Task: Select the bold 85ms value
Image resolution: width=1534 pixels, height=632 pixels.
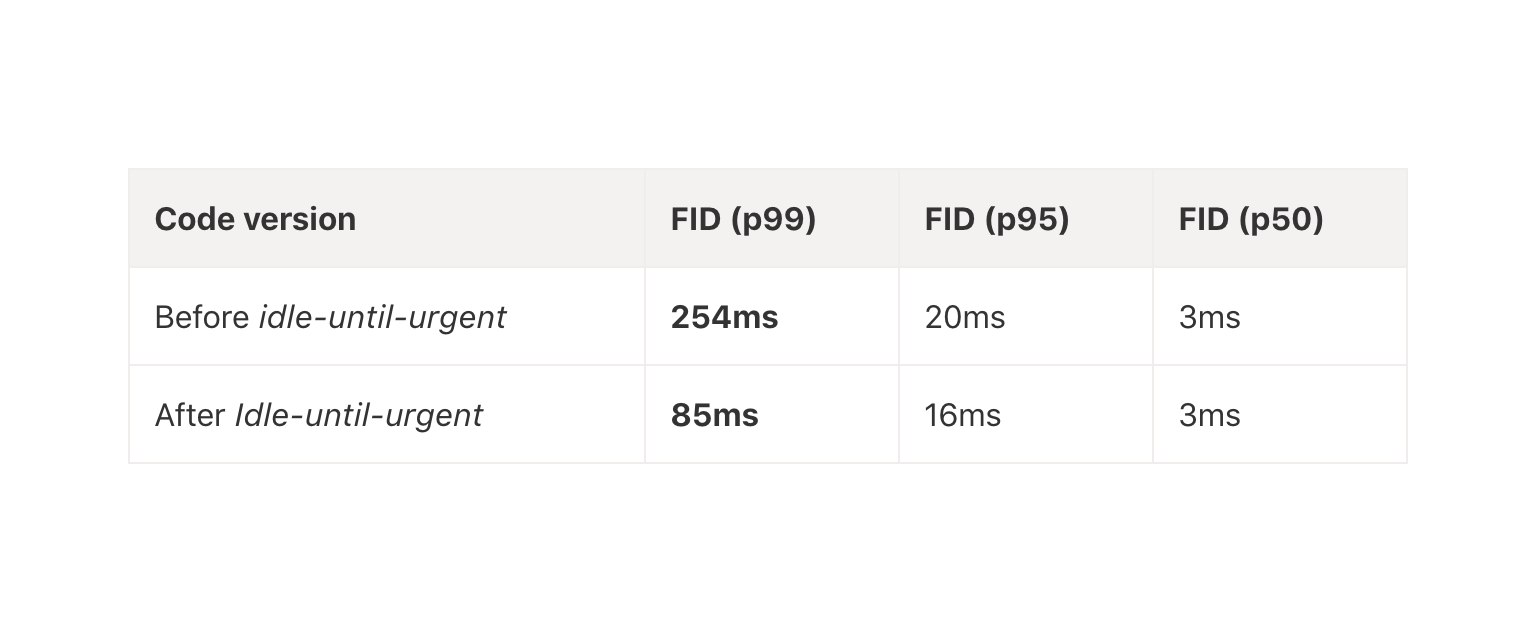Action: click(x=714, y=415)
